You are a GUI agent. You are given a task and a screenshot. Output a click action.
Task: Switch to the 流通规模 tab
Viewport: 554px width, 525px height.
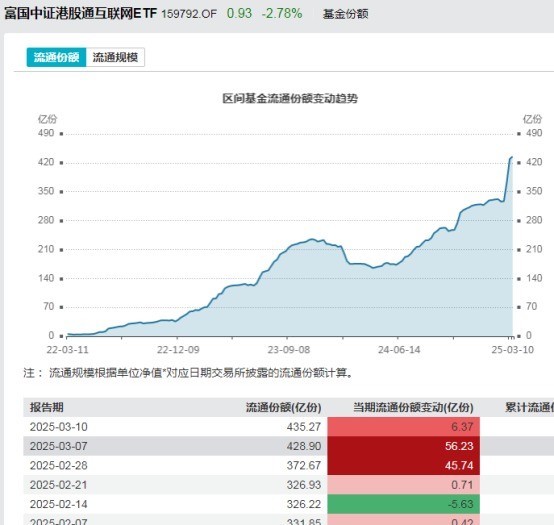[x=115, y=57]
